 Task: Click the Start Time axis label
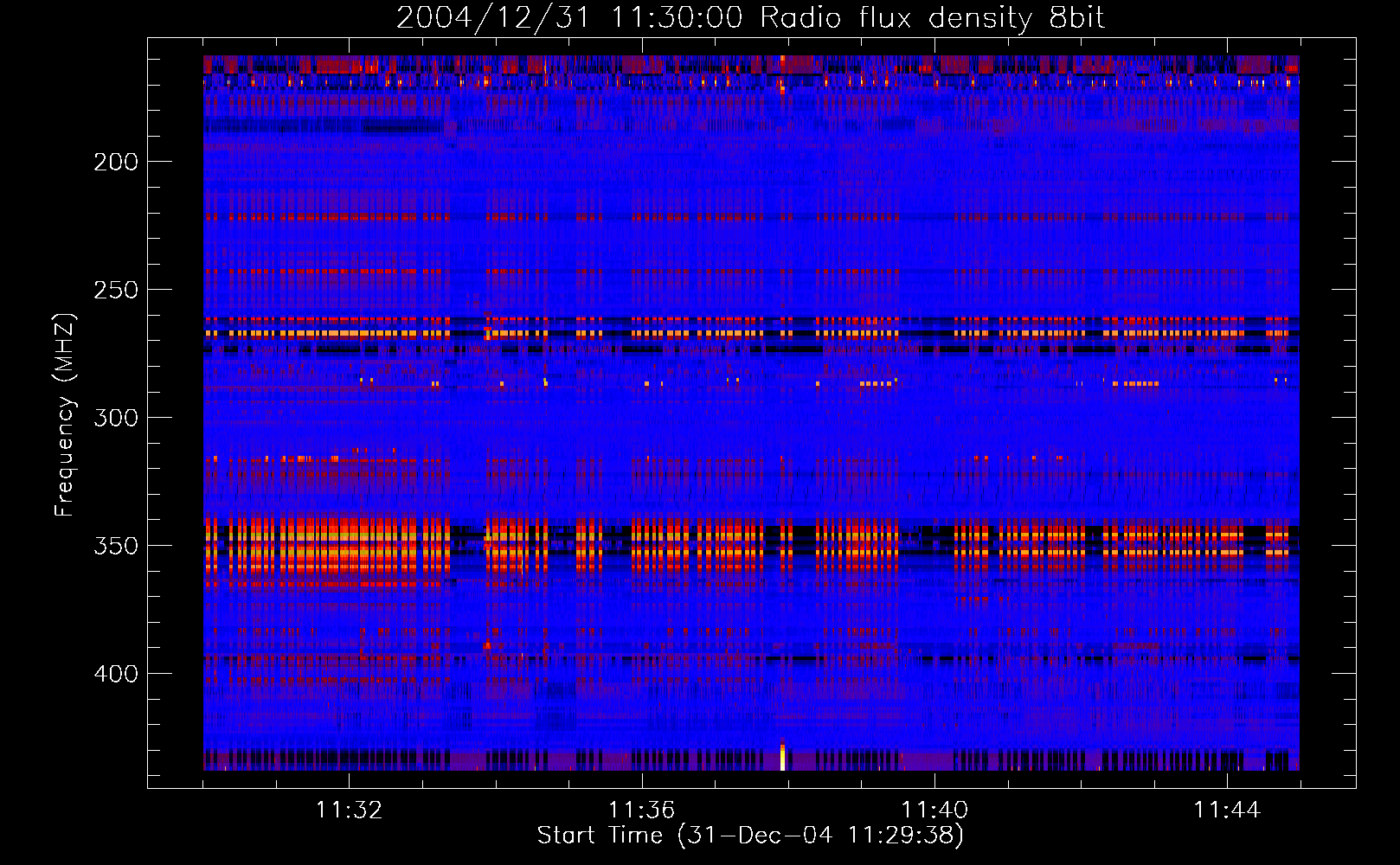(750, 835)
